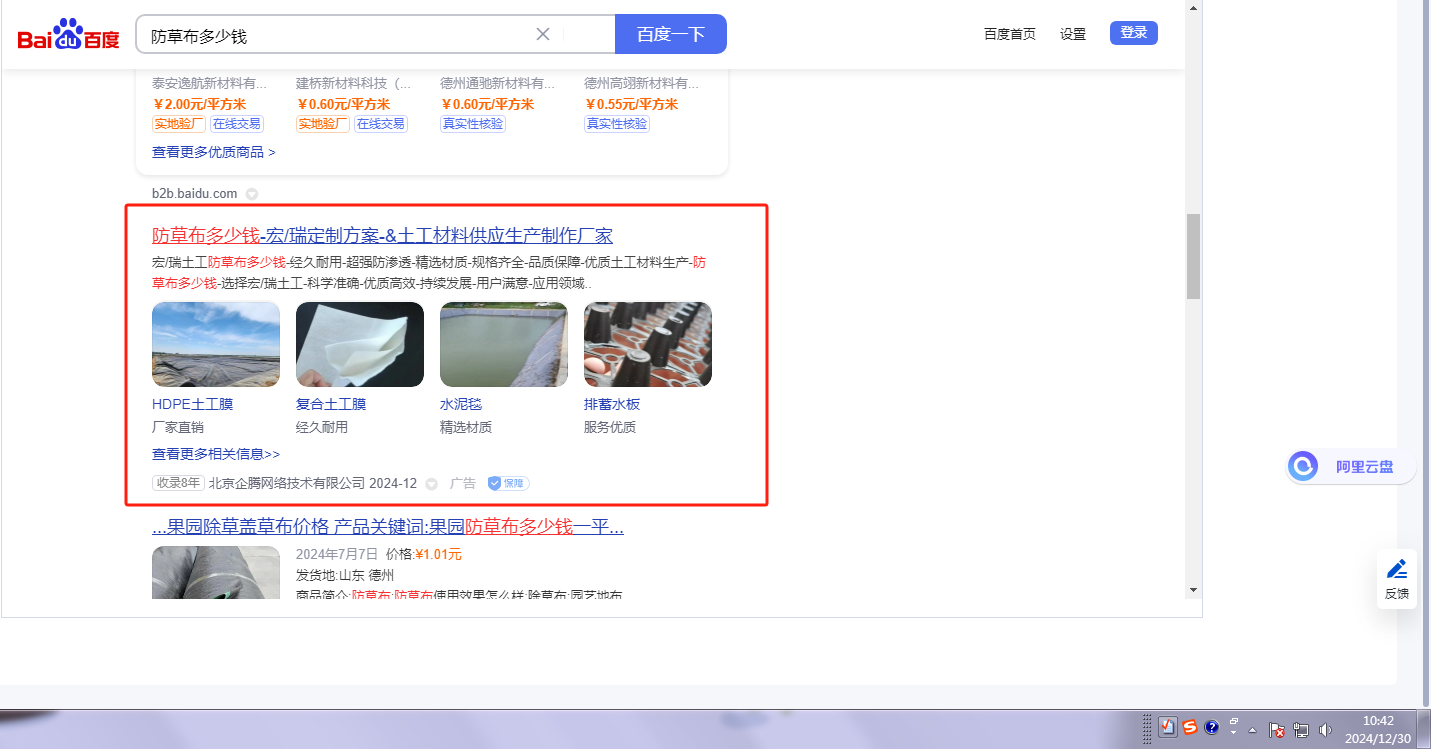The image size is (1431, 749).
Task: Open the 设置 settings menu
Action: point(1073,34)
